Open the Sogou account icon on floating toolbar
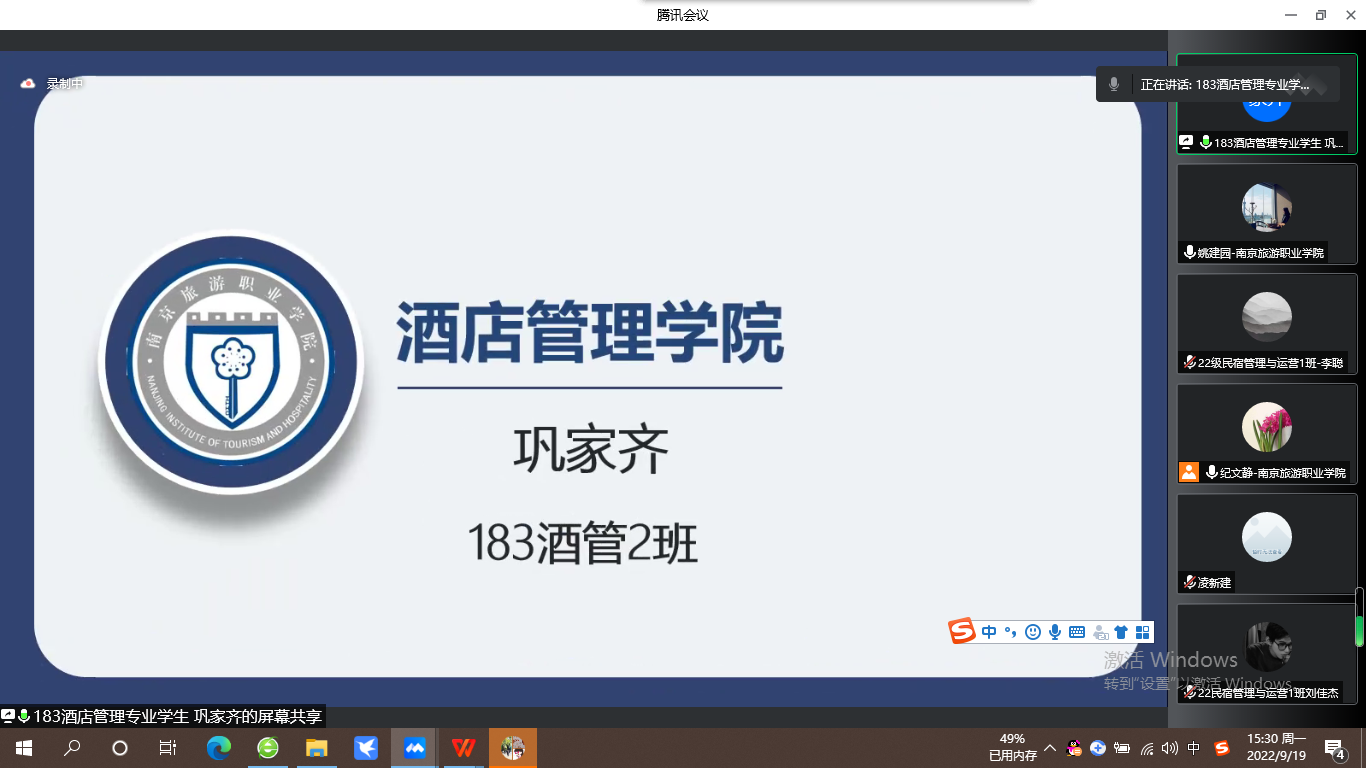This screenshot has width=1366, height=768. point(1100,632)
